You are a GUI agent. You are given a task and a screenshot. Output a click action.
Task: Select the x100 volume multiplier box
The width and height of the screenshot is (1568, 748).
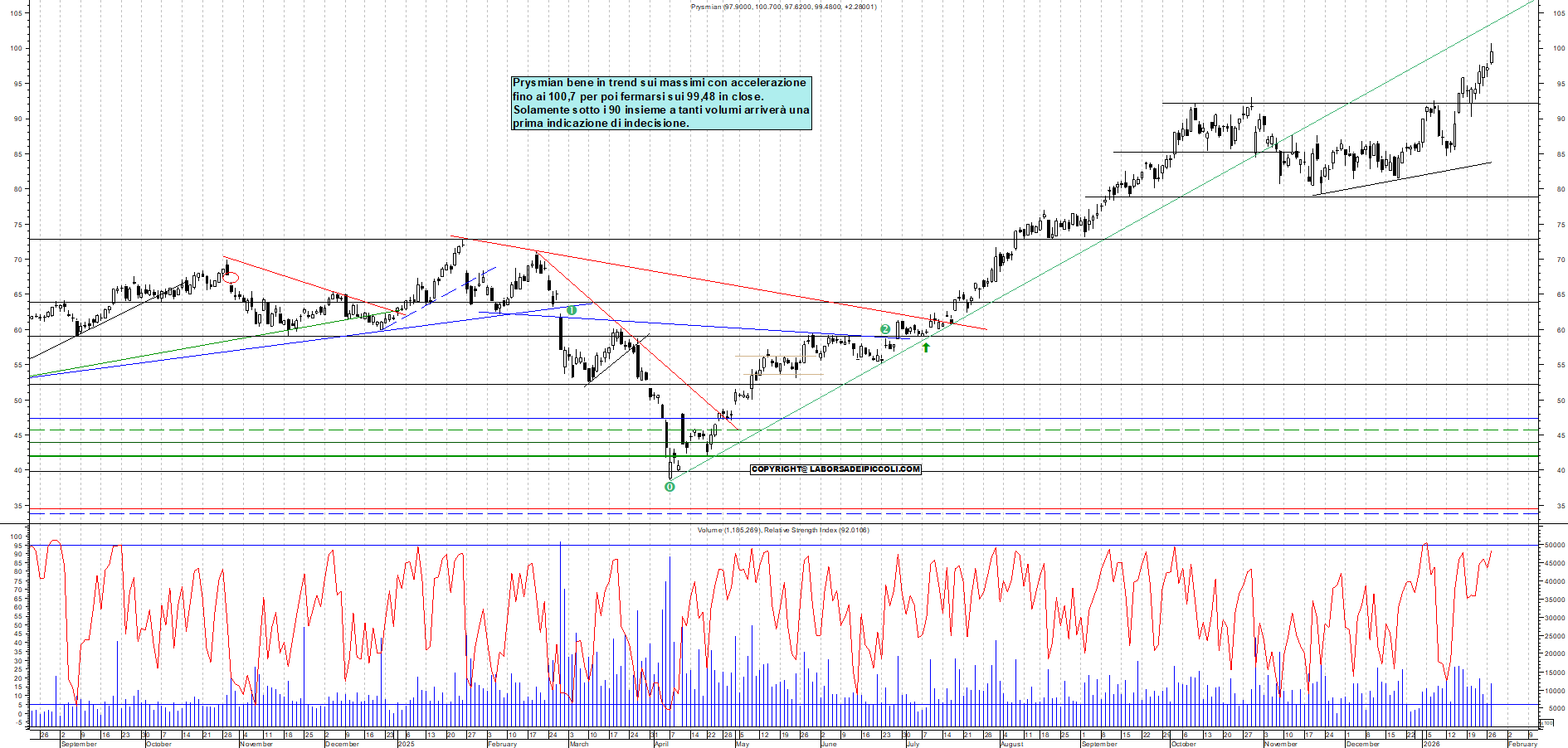(x=1546, y=723)
